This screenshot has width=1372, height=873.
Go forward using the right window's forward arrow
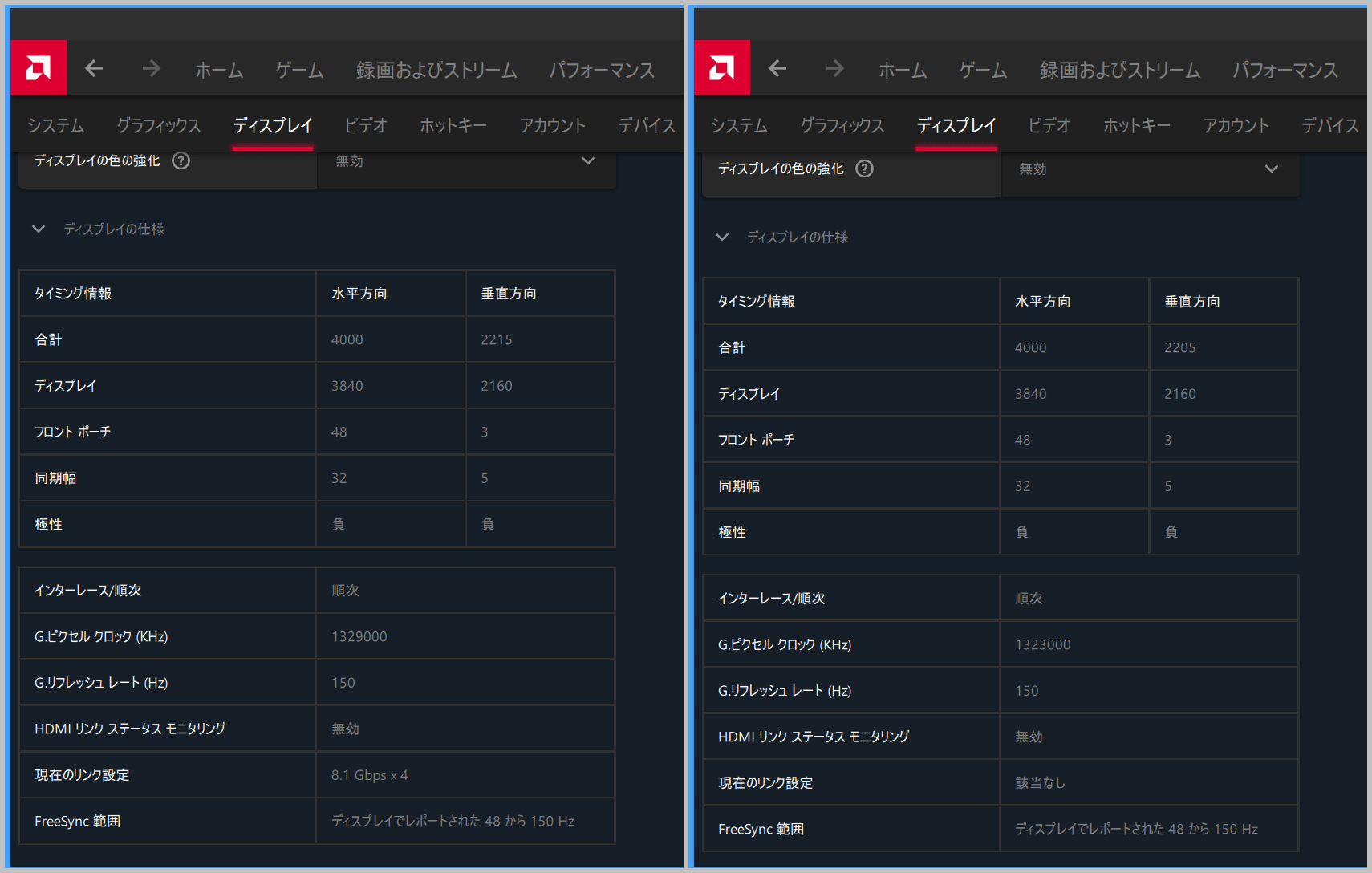coord(834,69)
